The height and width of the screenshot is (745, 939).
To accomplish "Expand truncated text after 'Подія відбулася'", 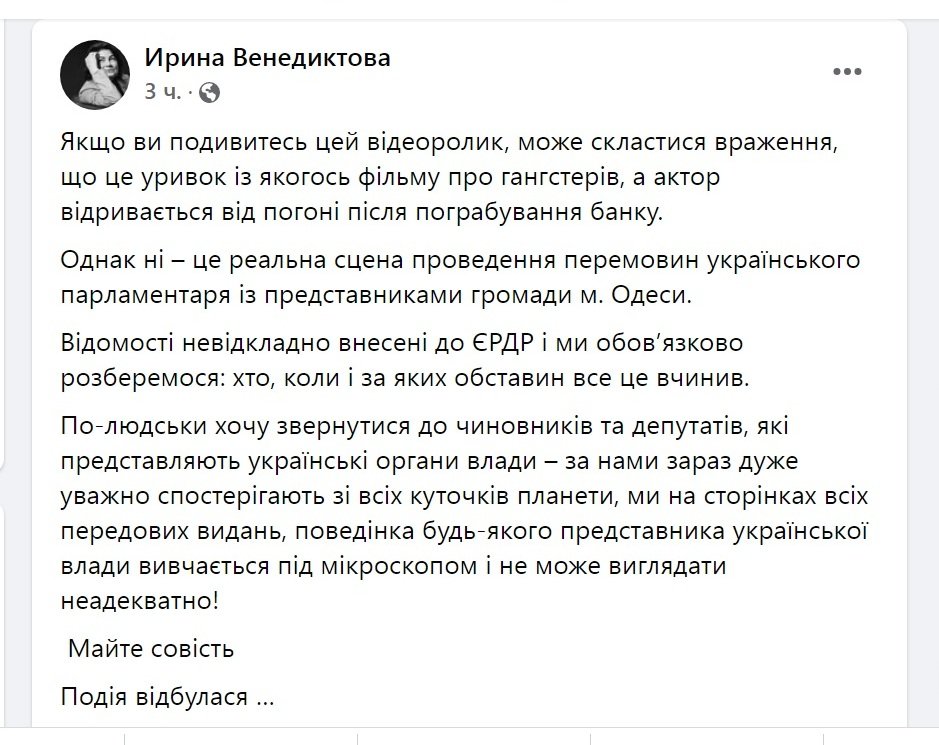I will point(265,698).
